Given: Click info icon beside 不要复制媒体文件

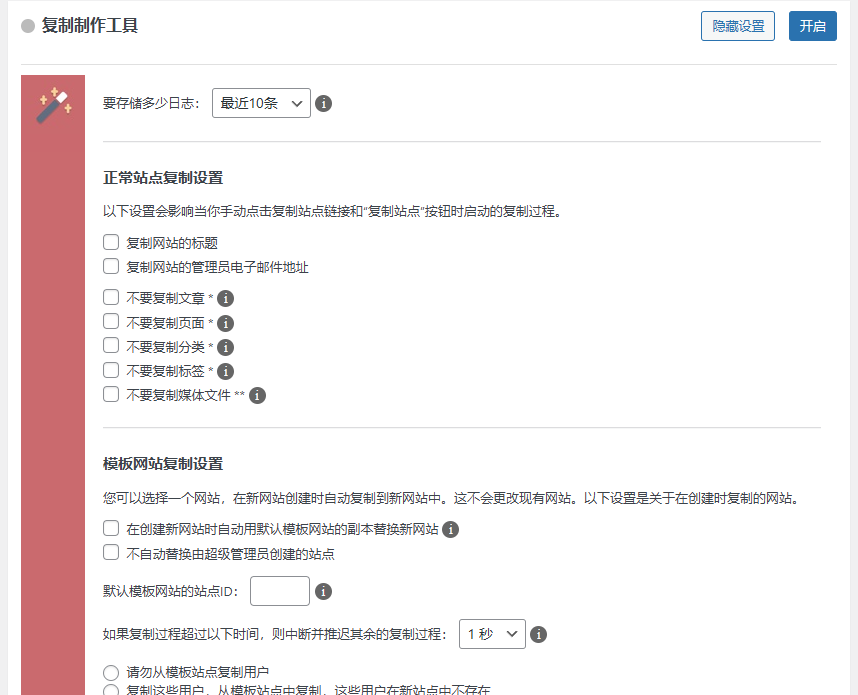Looking at the screenshot, I should (x=257, y=395).
